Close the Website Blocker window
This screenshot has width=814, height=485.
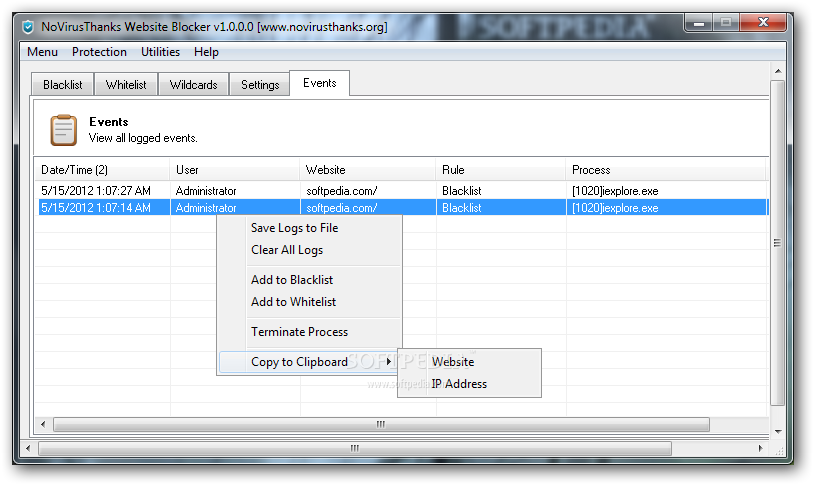(763, 23)
